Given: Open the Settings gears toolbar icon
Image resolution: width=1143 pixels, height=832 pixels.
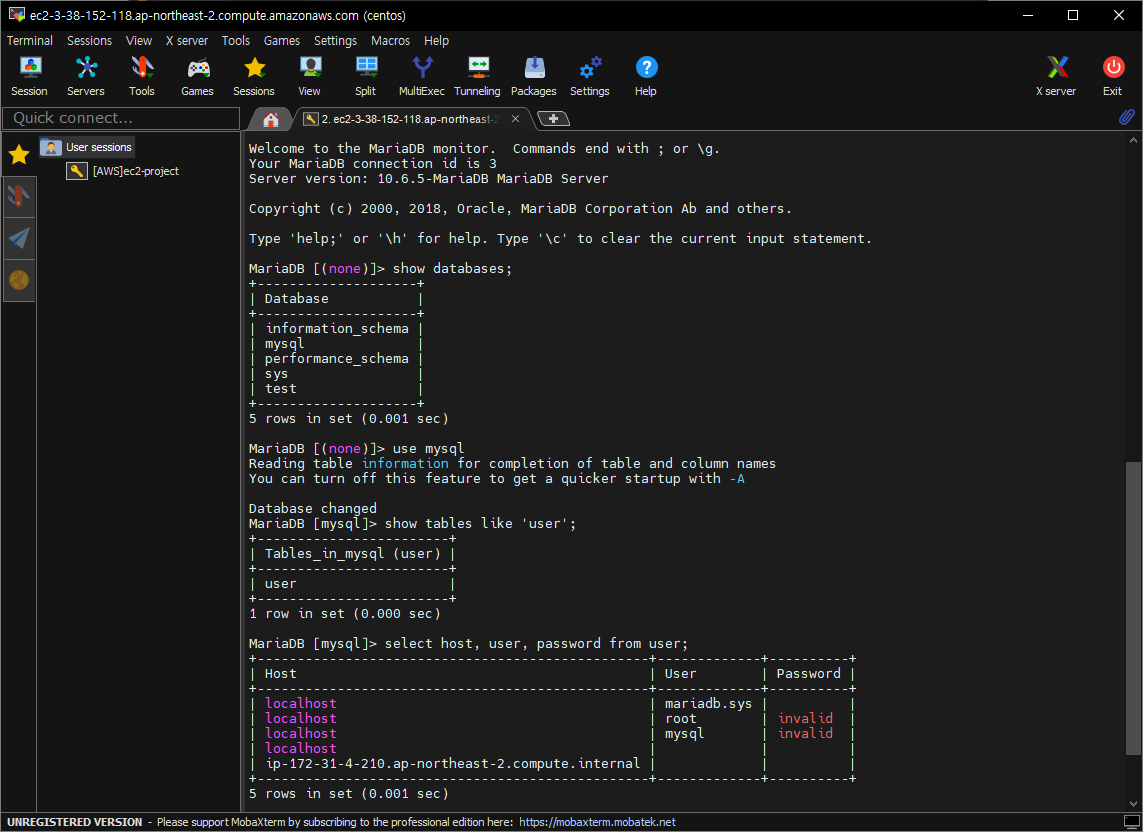Looking at the screenshot, I should tap(590, 76).
